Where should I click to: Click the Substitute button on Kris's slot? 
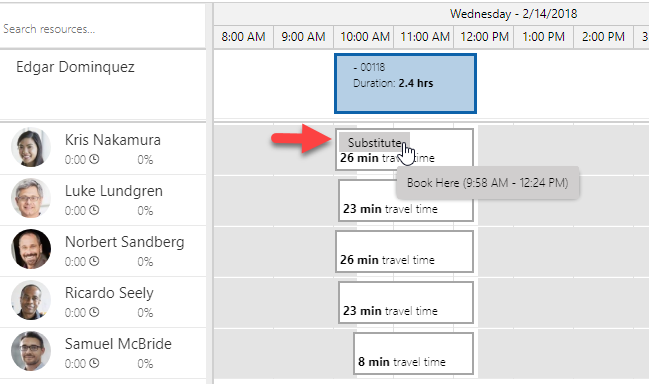pyautogui.click(x=374, y=142)
